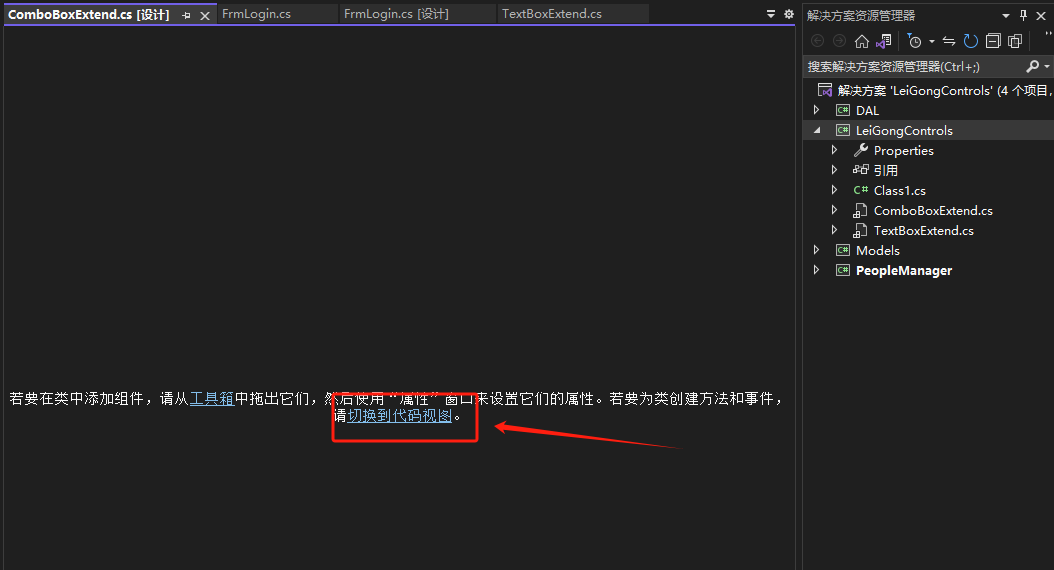Viewport: 1054px width, 570px height.
Task: Click the Models C# project icon
Action: (842, 250)
